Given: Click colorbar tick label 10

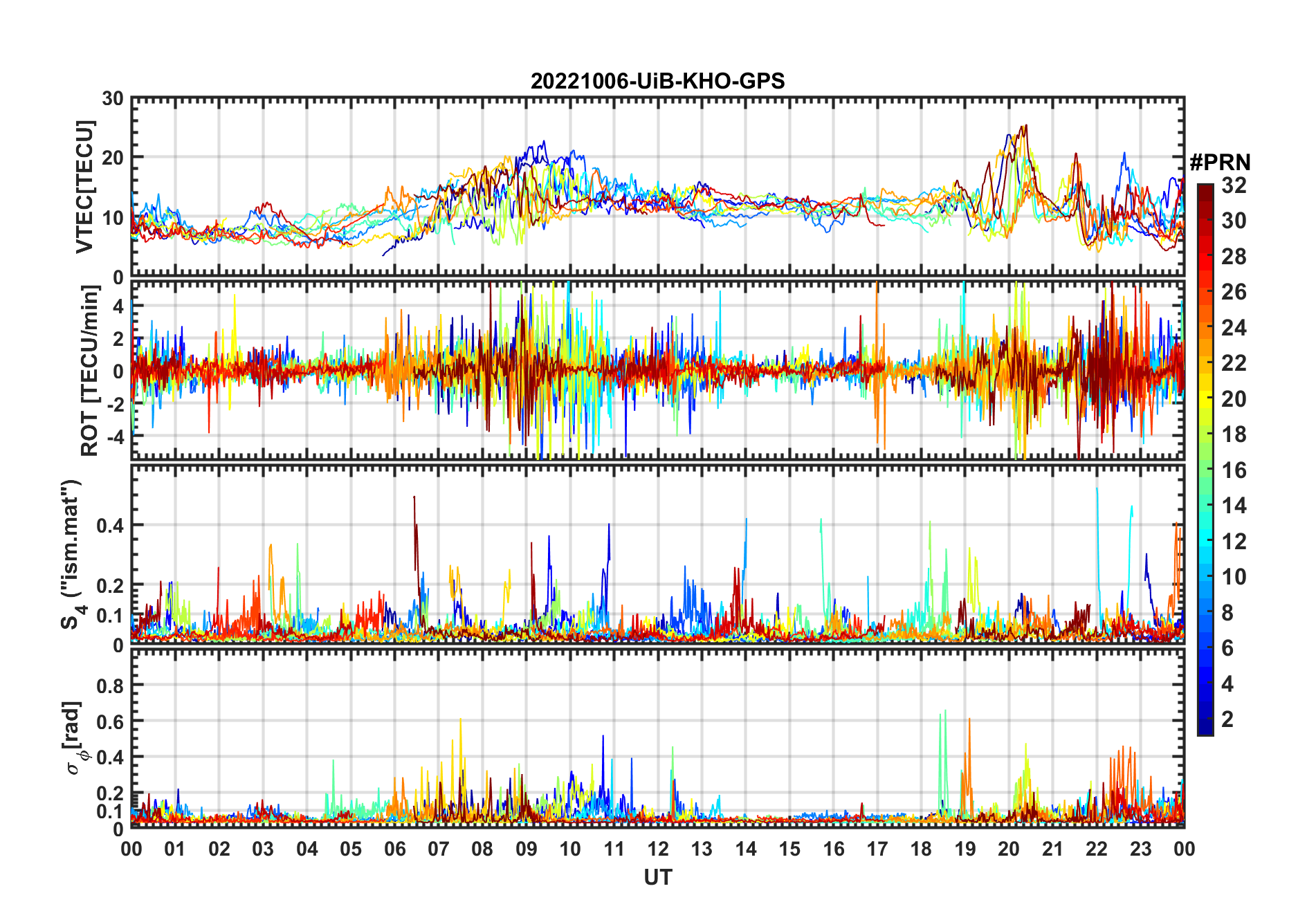Looking at the screenshot, I should [x=1234, y=577].
